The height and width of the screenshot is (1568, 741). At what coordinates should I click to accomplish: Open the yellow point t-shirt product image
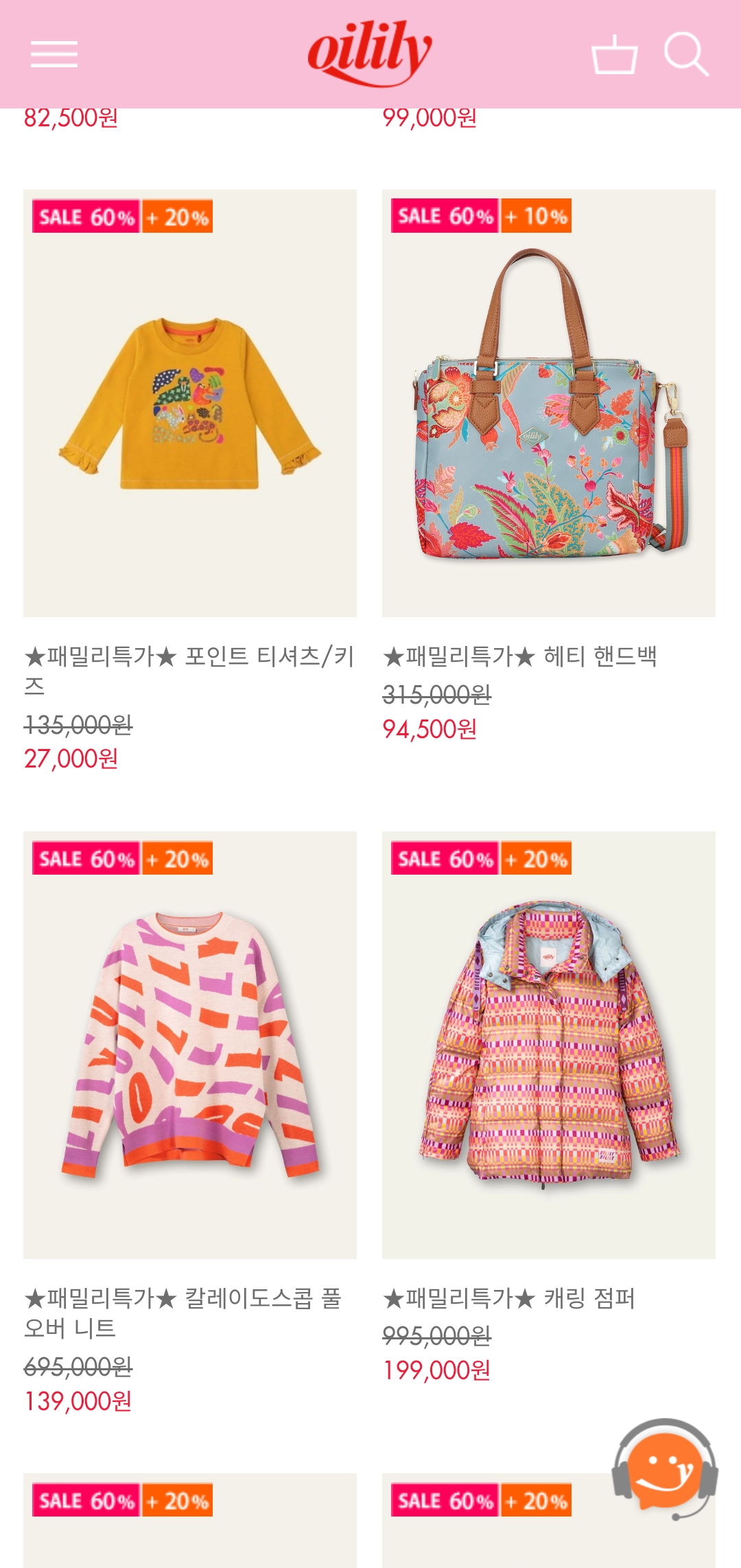[190, 403]
